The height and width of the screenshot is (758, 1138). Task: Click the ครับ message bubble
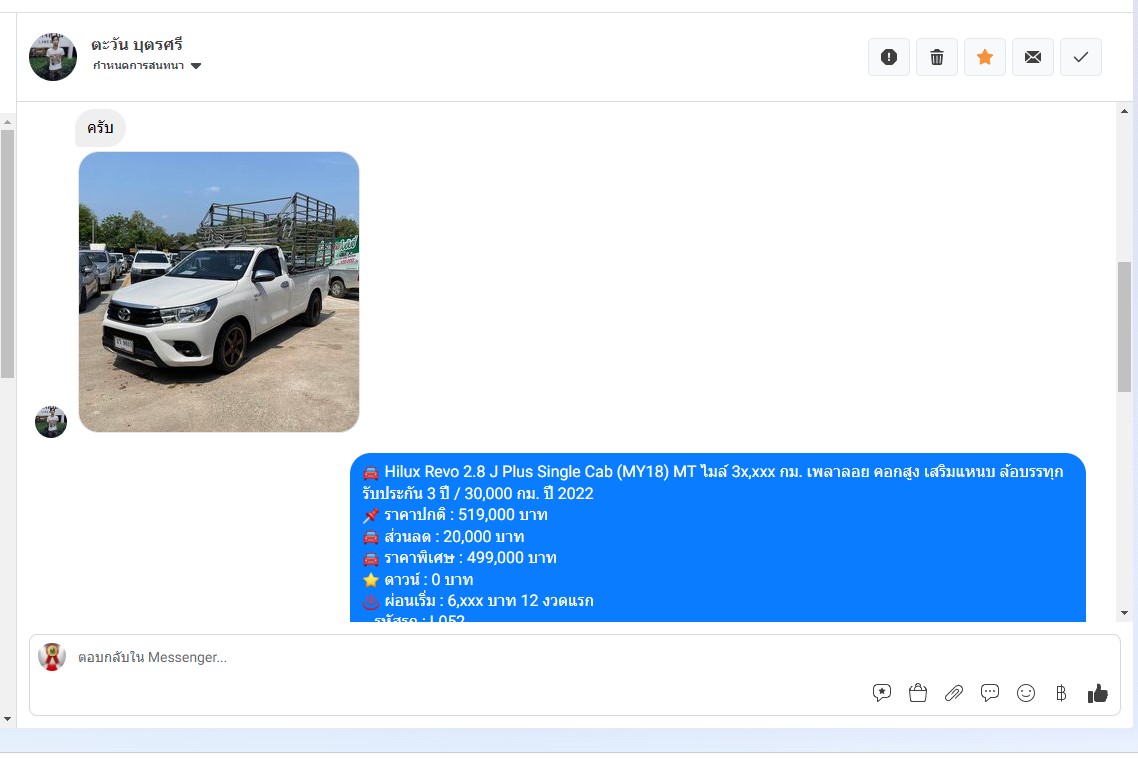tap(100, 128)
